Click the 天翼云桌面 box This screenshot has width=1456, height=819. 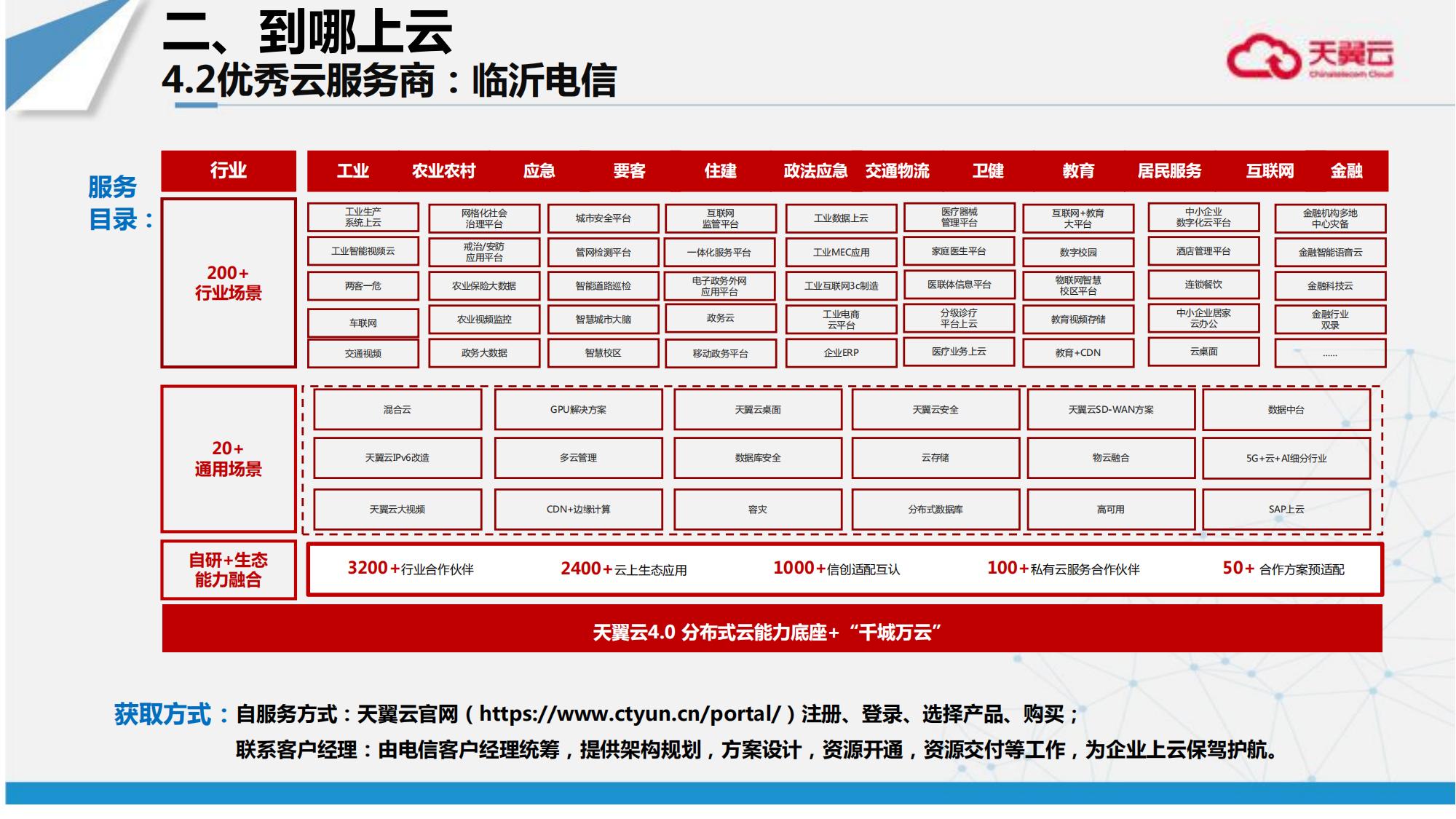click(758, 410)
